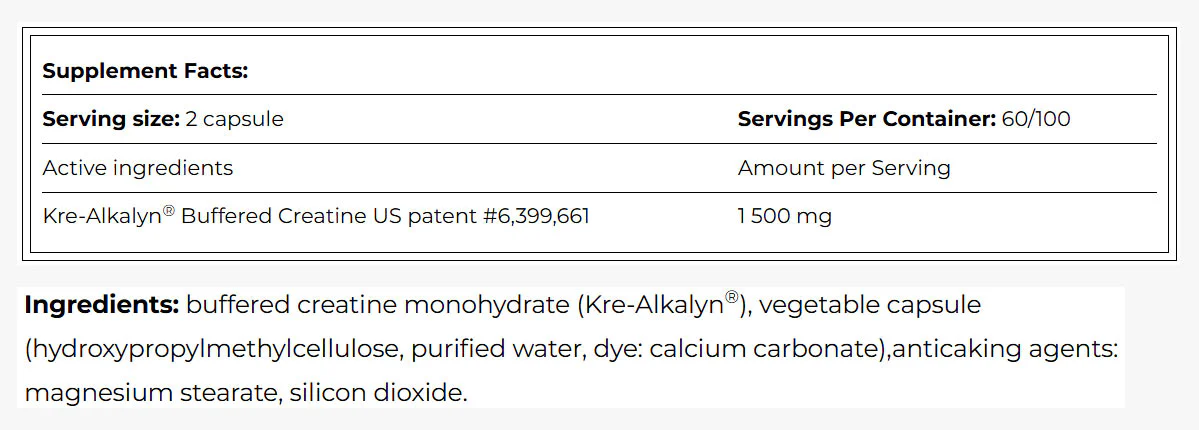Click buffered creatine monohydrate text
Screen dimensions: 1199x430
(375, 305)
